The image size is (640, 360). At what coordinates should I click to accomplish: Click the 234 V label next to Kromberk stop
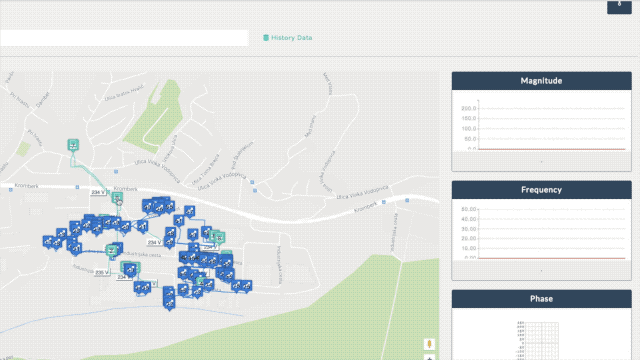coord(98,192)
